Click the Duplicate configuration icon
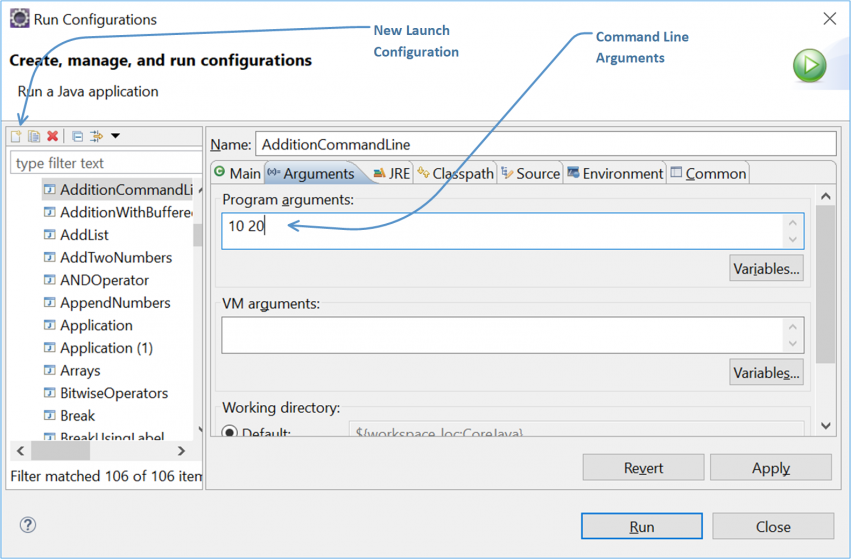The image size is (851, 559). click(x=34, y=136)
